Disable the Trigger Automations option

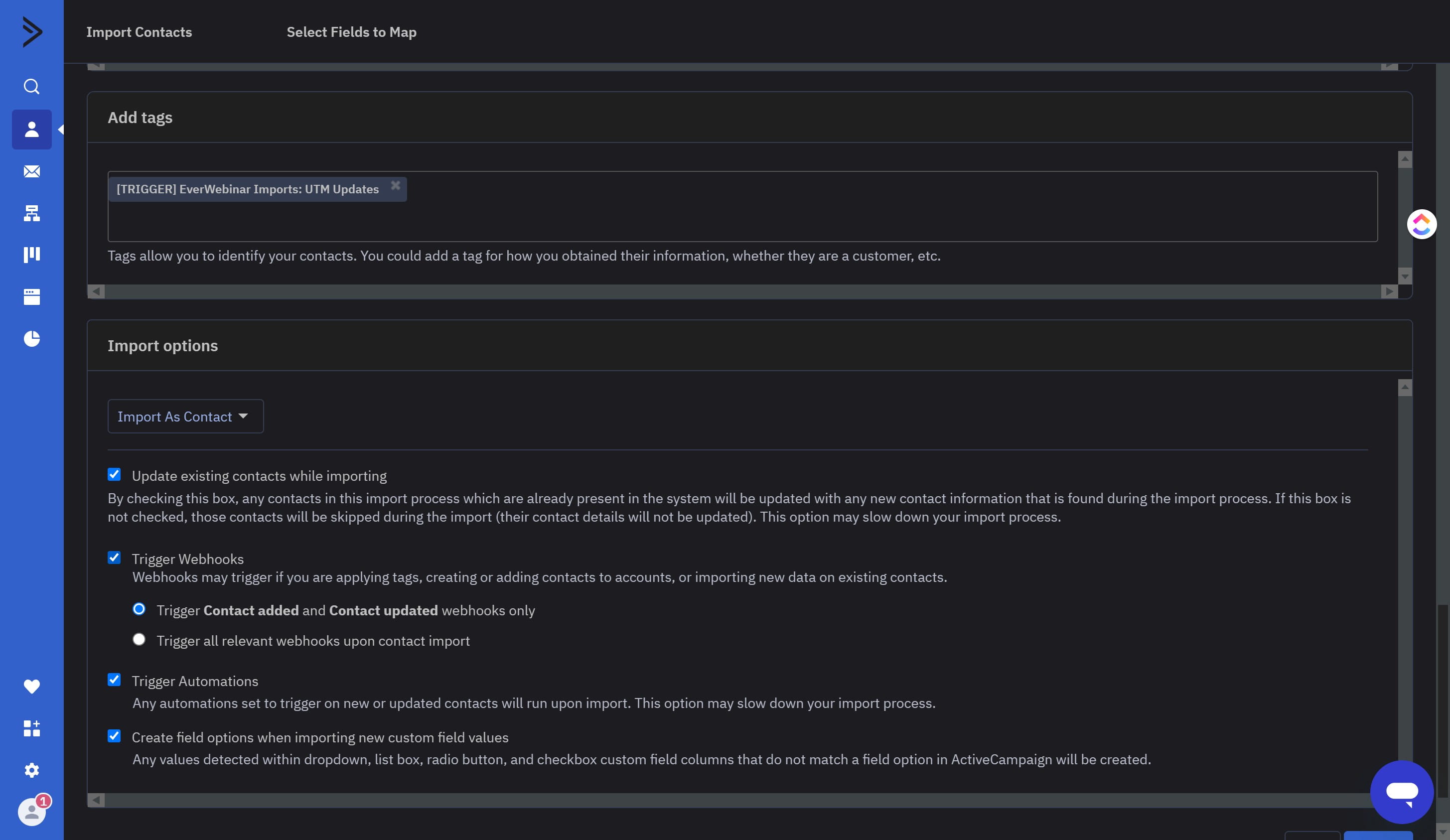[114, 680]
